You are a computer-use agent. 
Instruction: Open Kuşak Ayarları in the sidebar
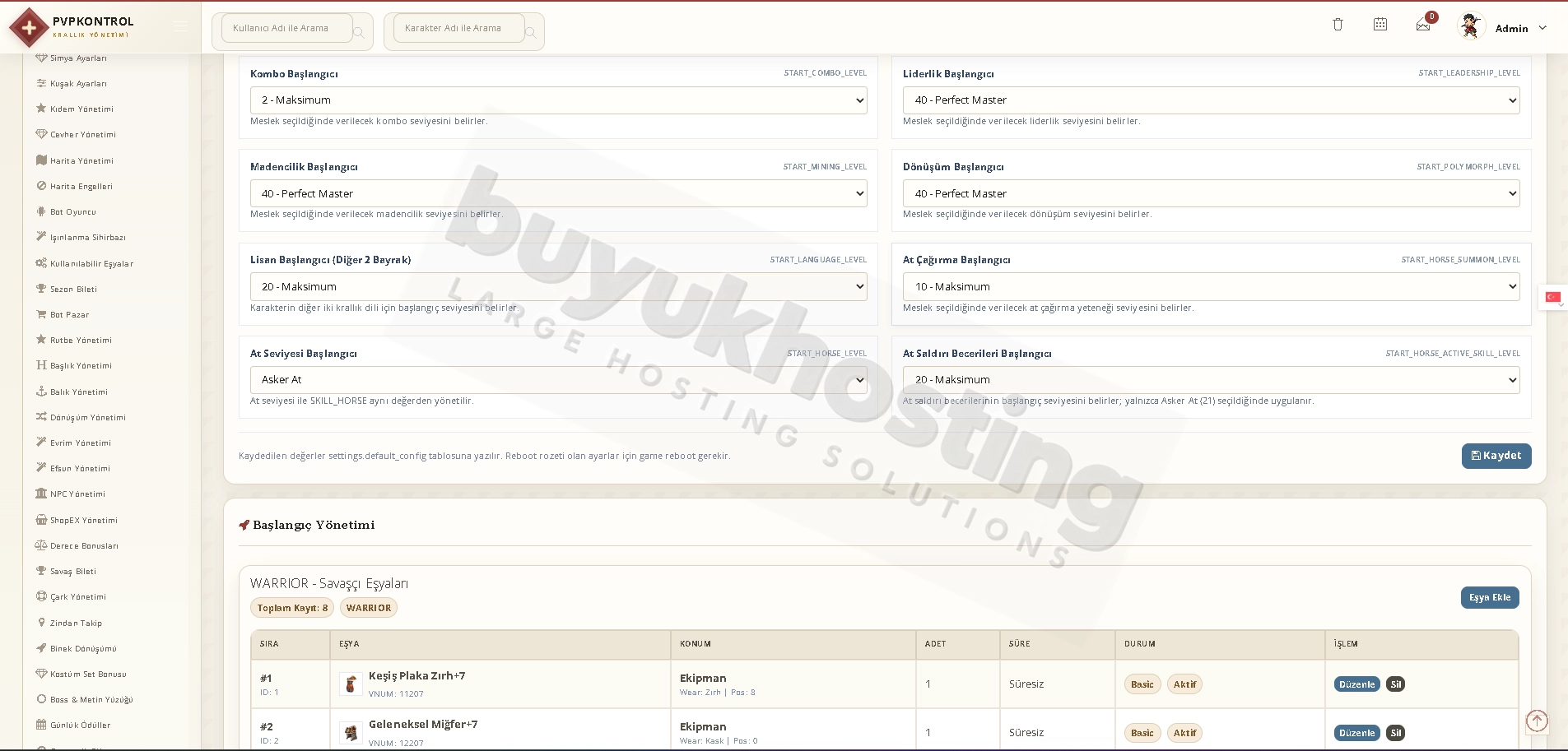tap(78, 83)
